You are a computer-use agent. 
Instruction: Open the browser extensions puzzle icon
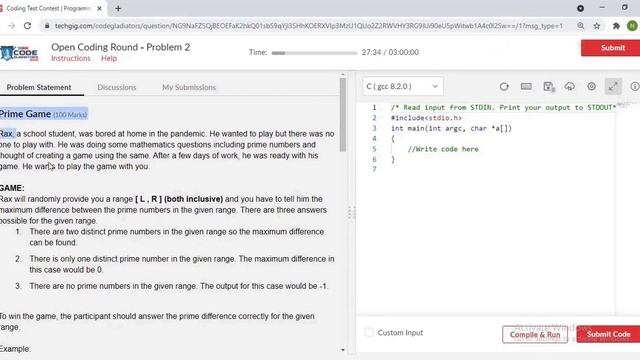tap(616, 26)
